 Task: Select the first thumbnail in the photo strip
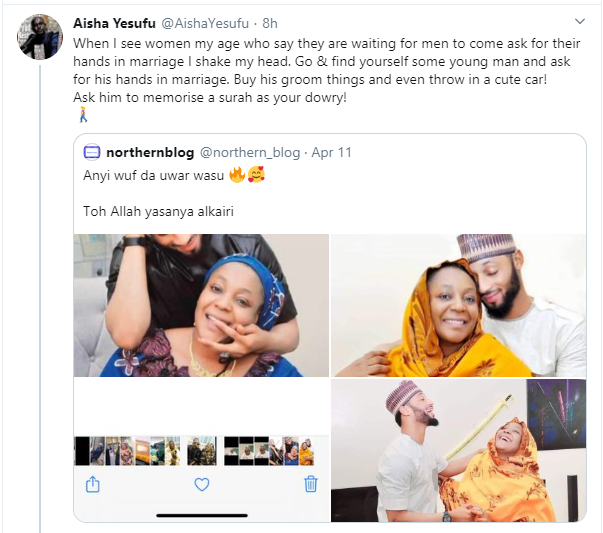tap(82, 451)
